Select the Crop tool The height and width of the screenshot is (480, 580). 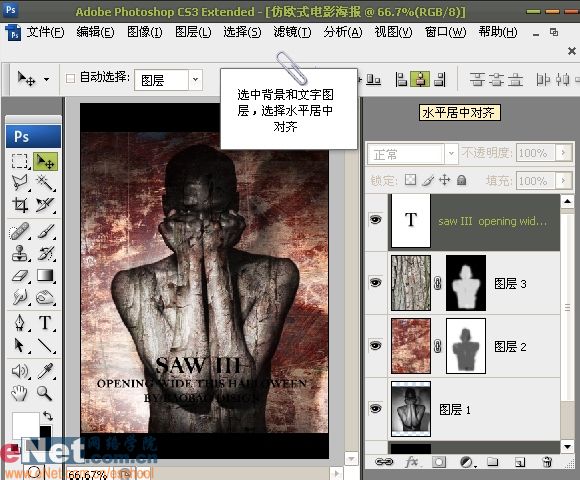coord(20,204)
